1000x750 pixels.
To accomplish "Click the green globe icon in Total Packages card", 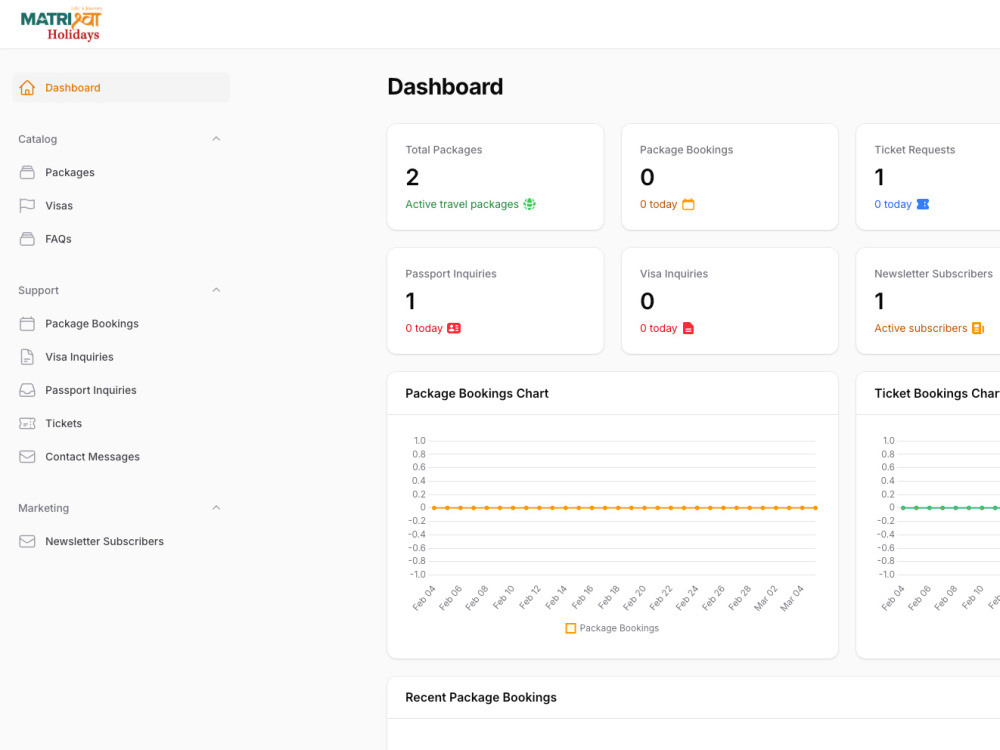I will pos(529,204).
